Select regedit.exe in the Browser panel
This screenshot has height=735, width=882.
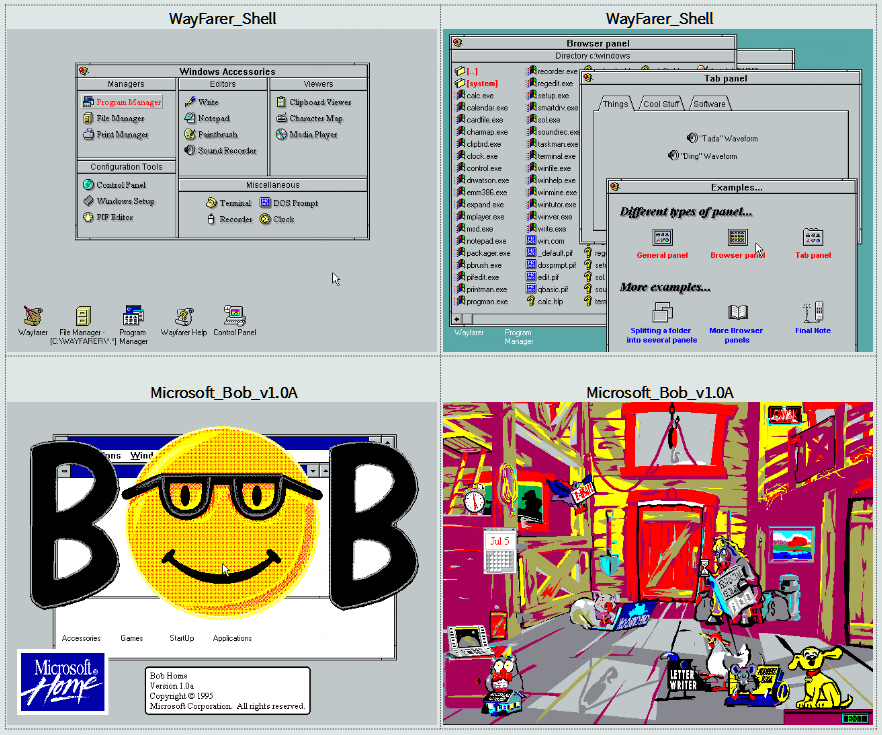550,83
